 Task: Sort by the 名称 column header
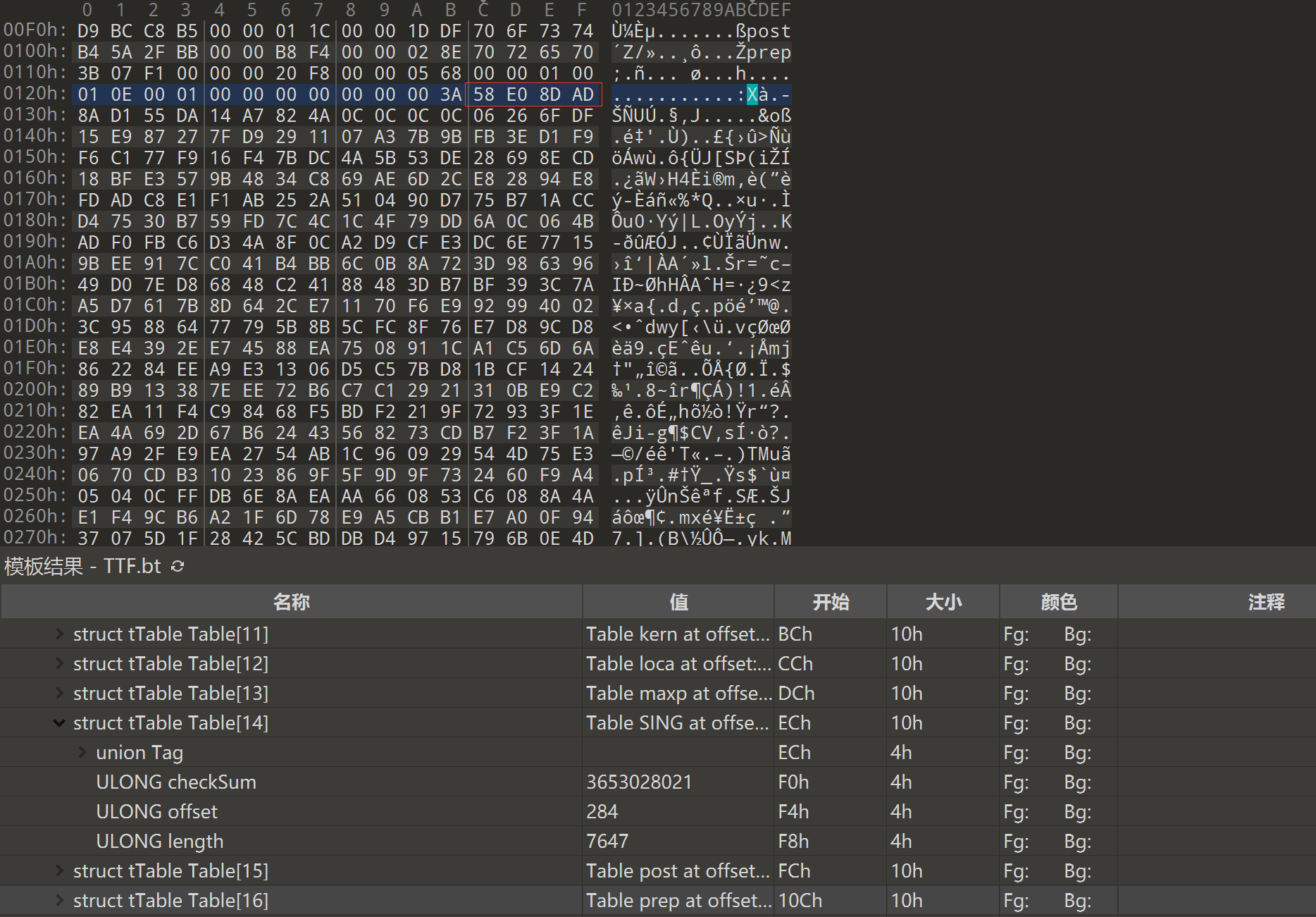tap(292, 602)
